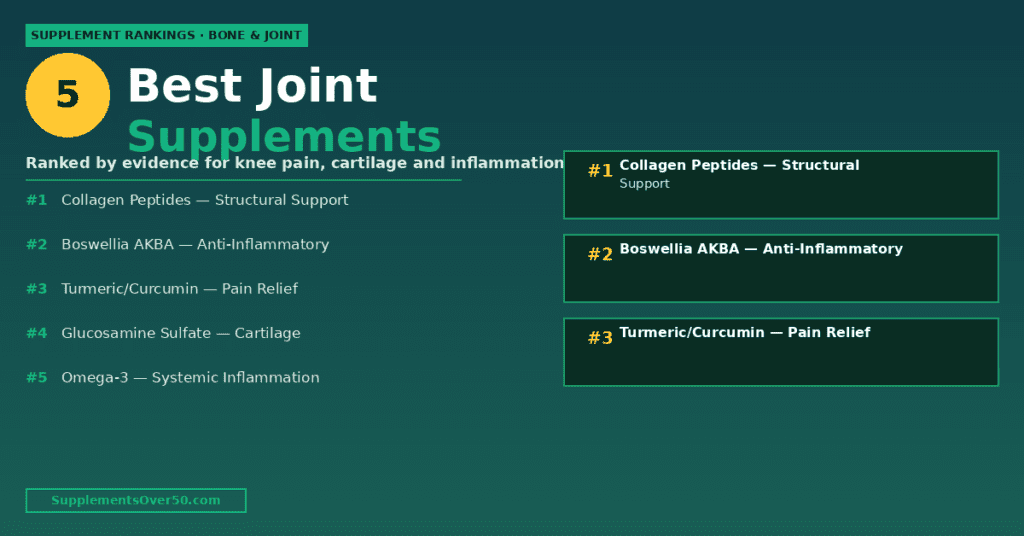Screen dimensions: 1024x536
Task: Click list row 'Glucosamine Sulfate — Cartilage'
Action: pyautogui.click(x=163, y=333)
